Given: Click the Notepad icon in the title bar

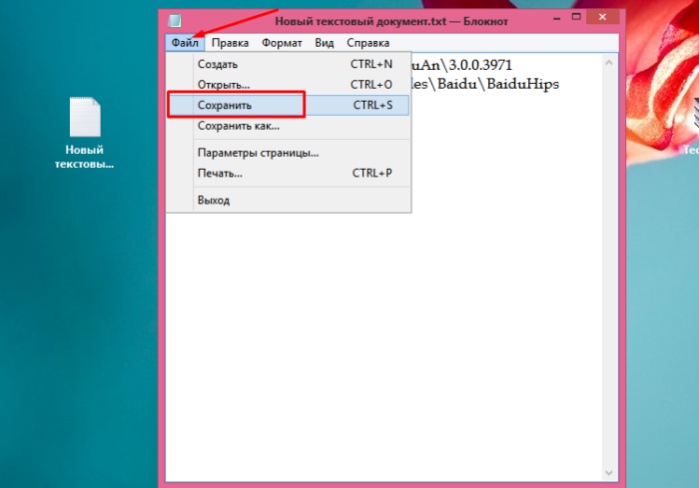Looking at the screenshot, I should [175, 21].
